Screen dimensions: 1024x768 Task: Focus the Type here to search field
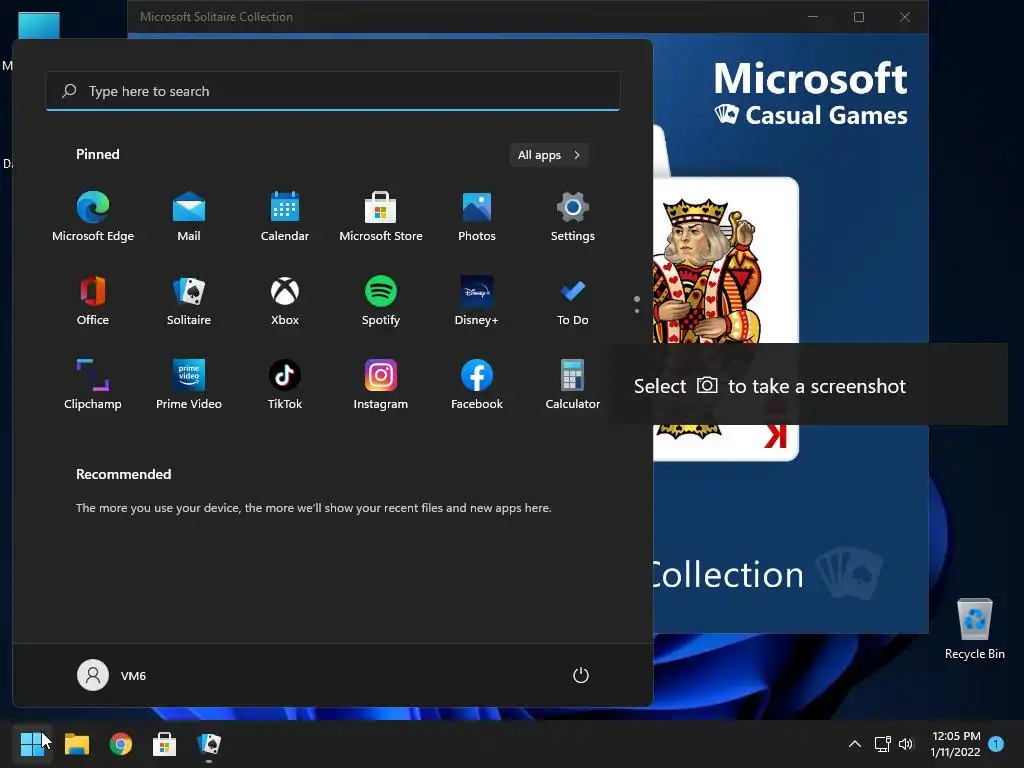pyautogui.click(x=333, y=91)
